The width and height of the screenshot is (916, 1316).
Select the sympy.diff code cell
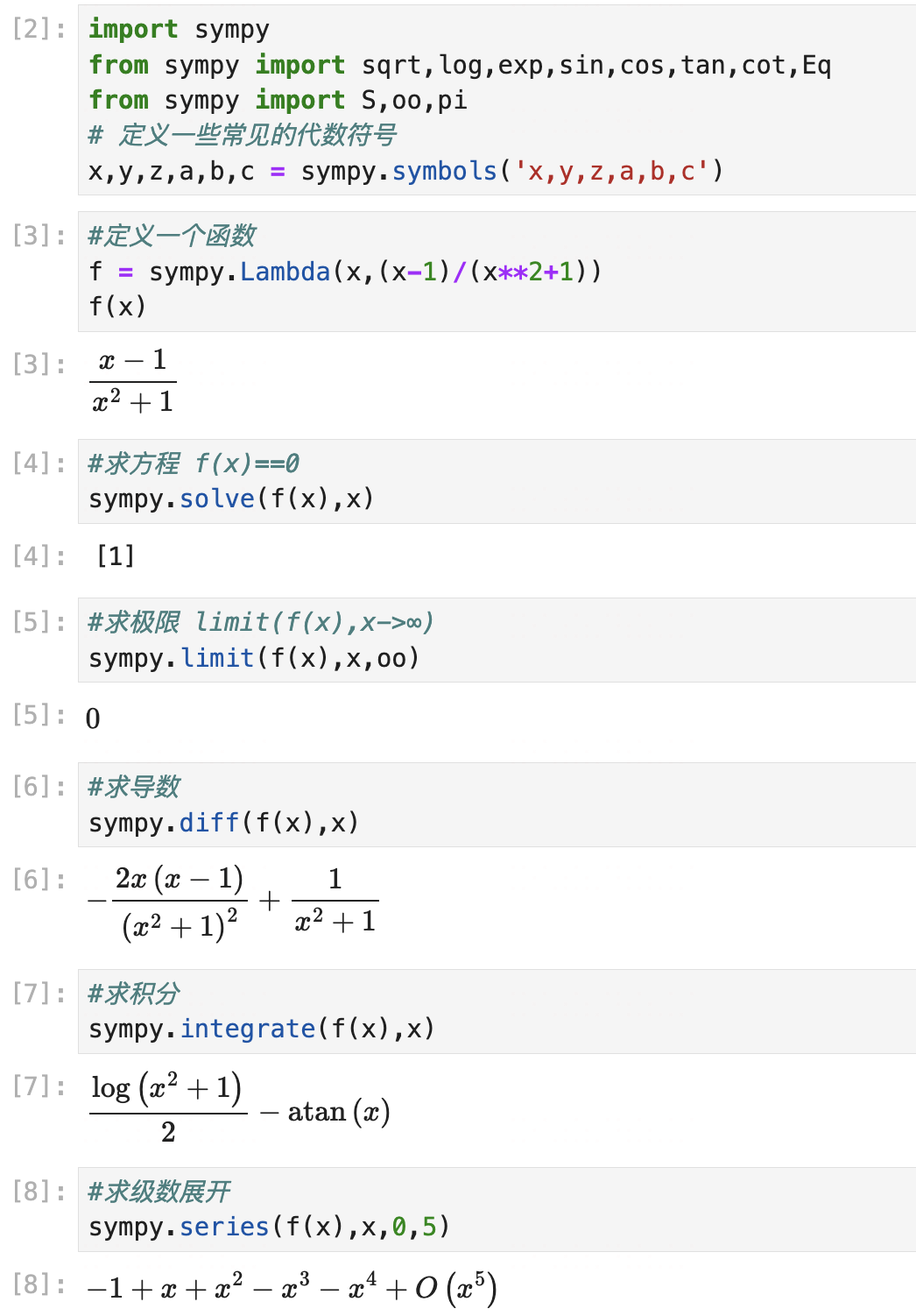[496, 805]
